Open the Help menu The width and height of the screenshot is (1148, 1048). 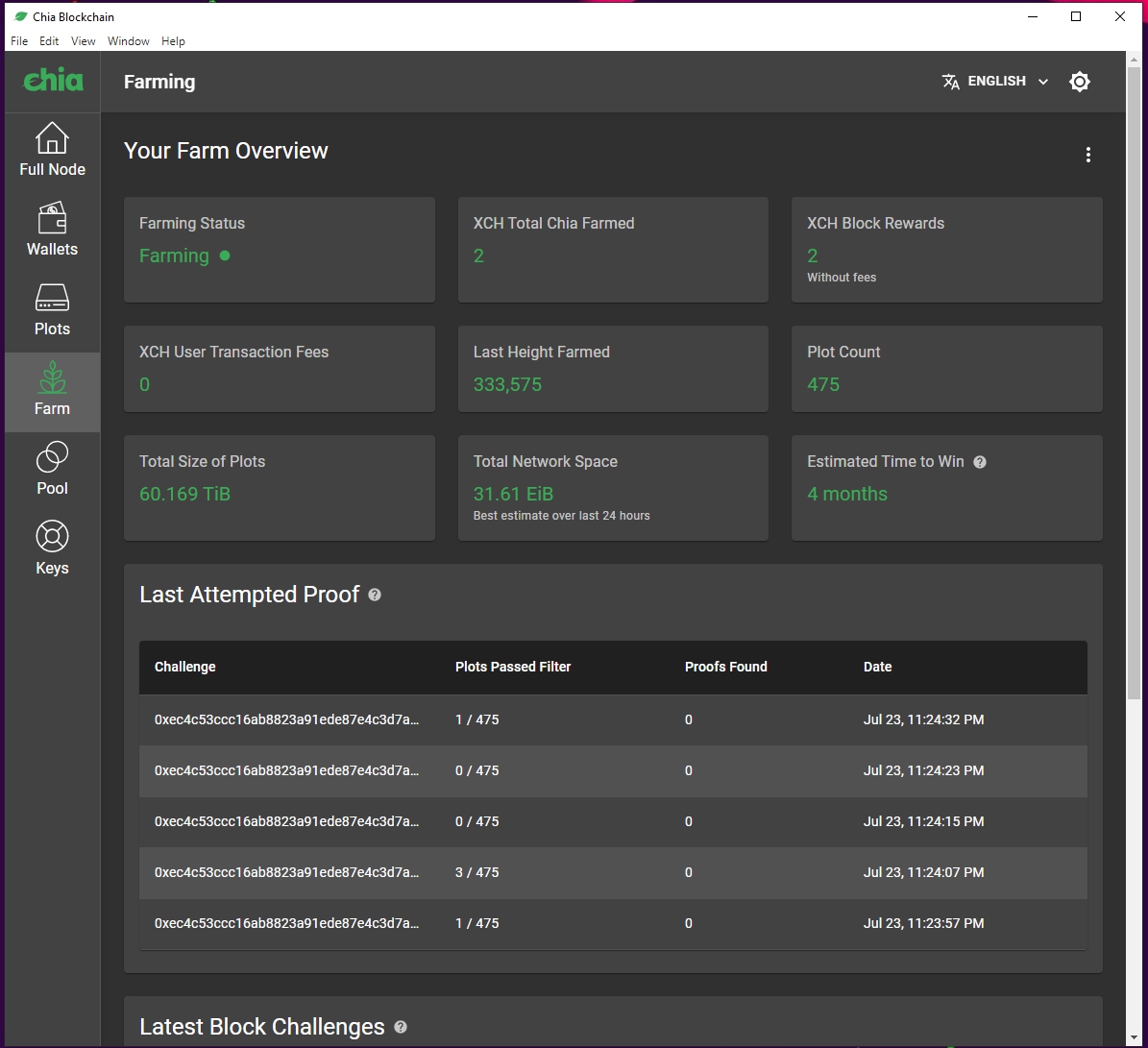click(173, 41)
